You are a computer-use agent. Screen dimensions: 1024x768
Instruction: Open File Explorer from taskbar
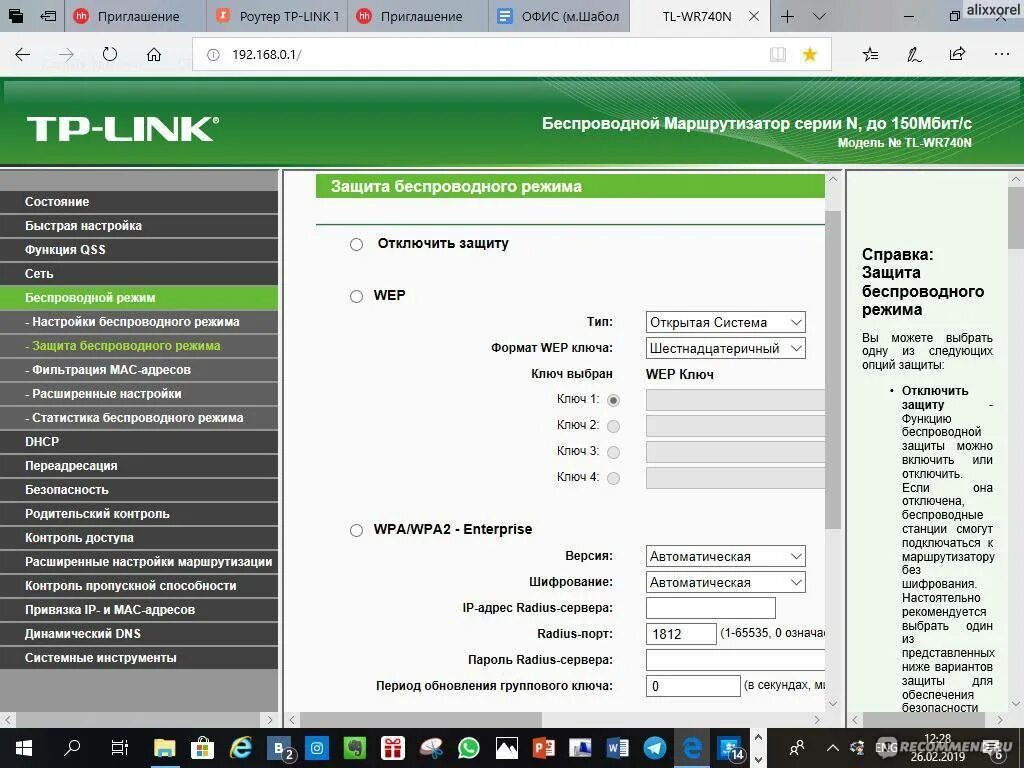point(165,748)
